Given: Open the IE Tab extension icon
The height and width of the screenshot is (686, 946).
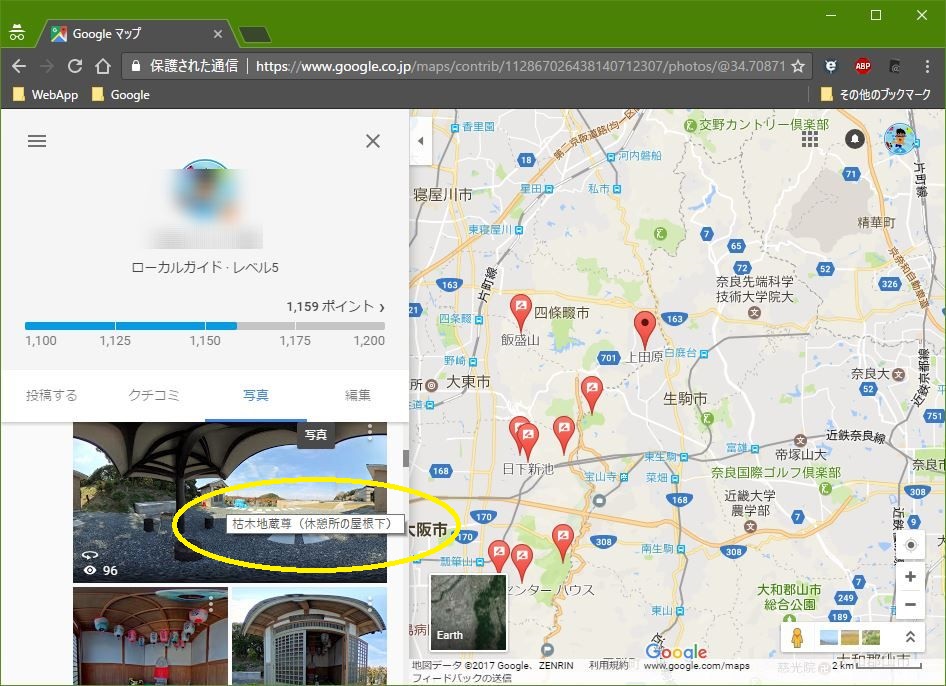Looking at the screenshot, I should pos(831,66).
